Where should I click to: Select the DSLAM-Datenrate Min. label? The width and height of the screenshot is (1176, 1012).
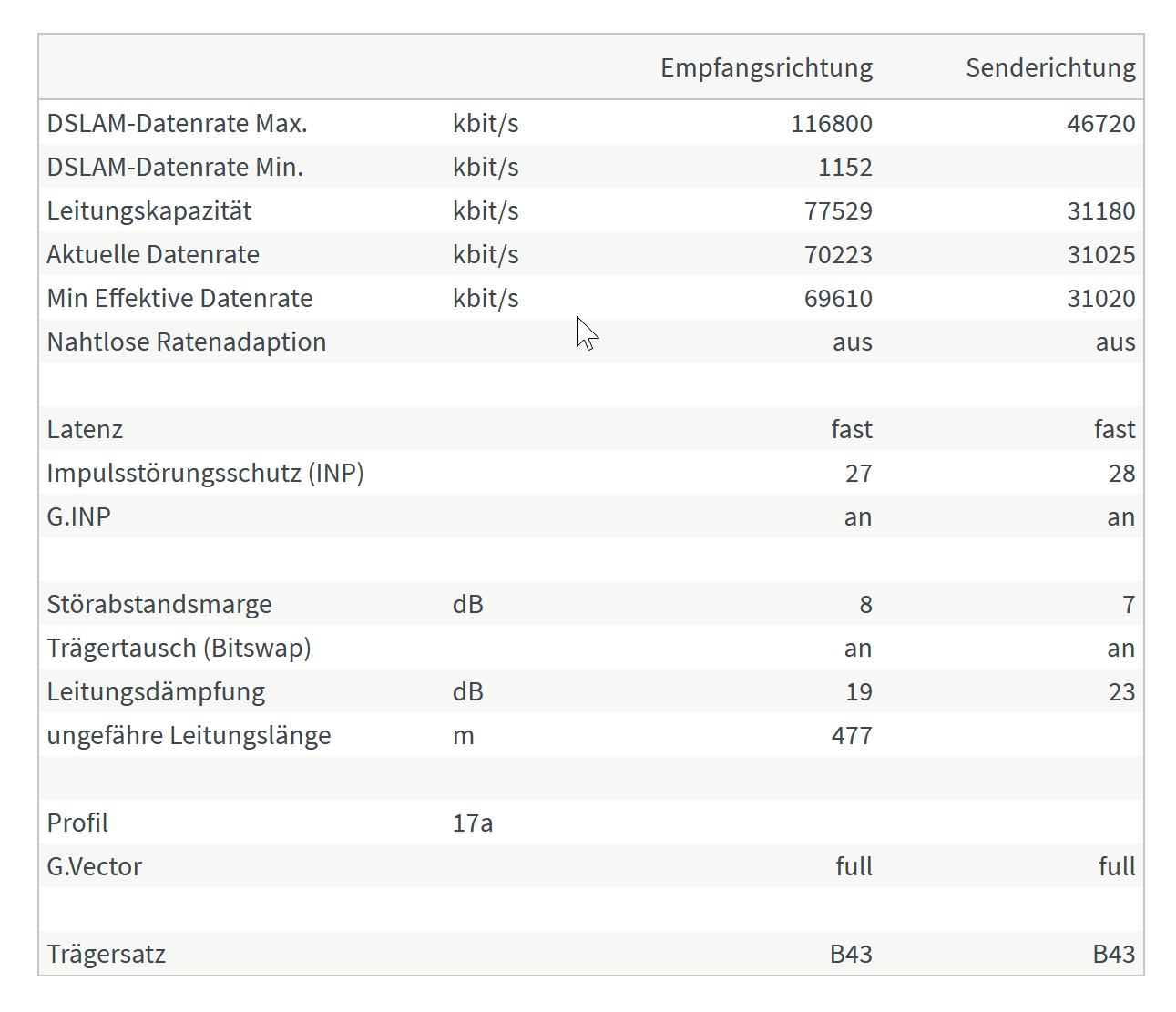pyautogui.click(x=175, y=167)
